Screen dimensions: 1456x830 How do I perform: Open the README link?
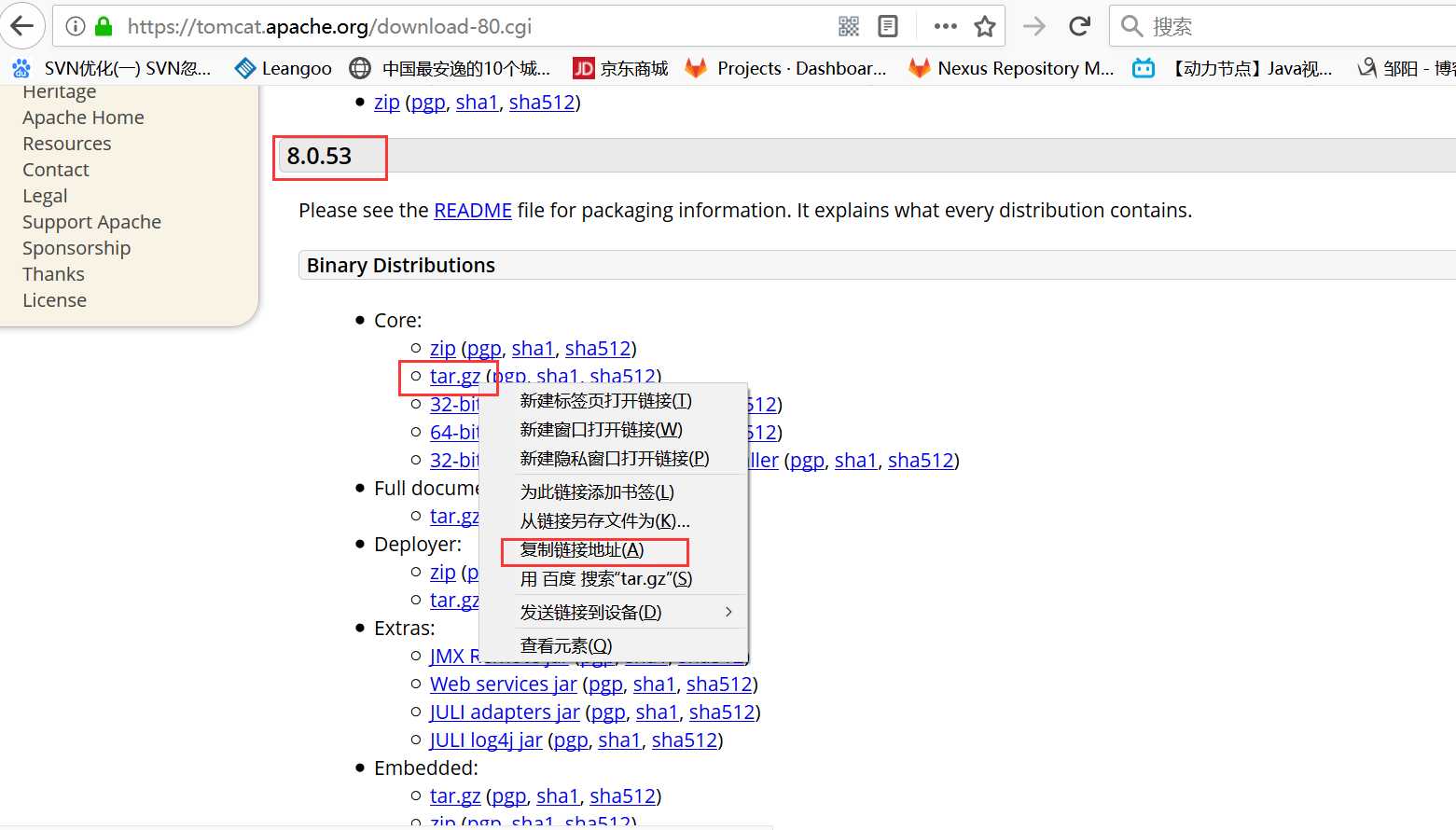tap(473, 211)
